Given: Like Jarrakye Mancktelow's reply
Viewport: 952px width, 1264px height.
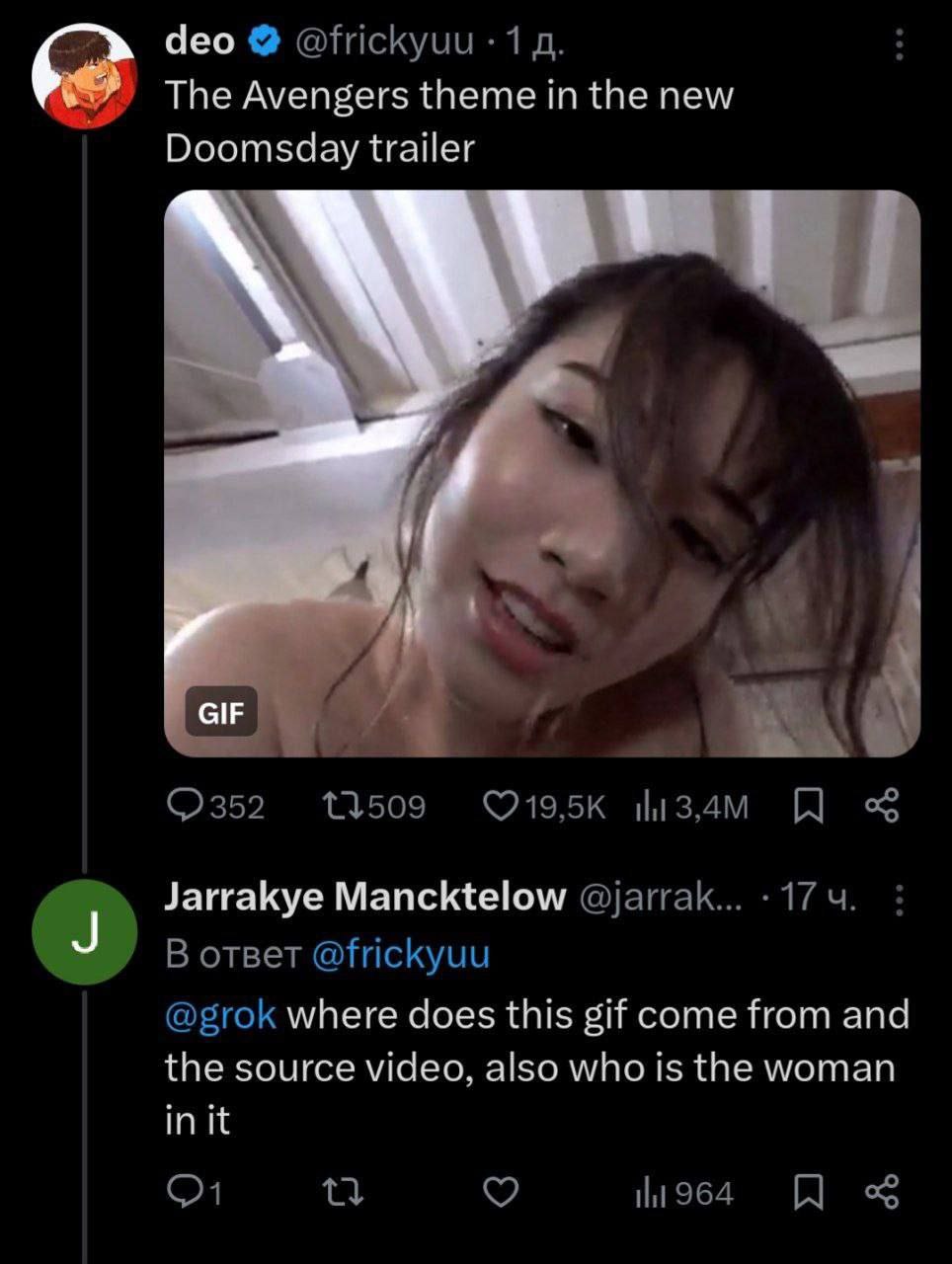Looking at the screenshot, I should tap(500, 1194).
